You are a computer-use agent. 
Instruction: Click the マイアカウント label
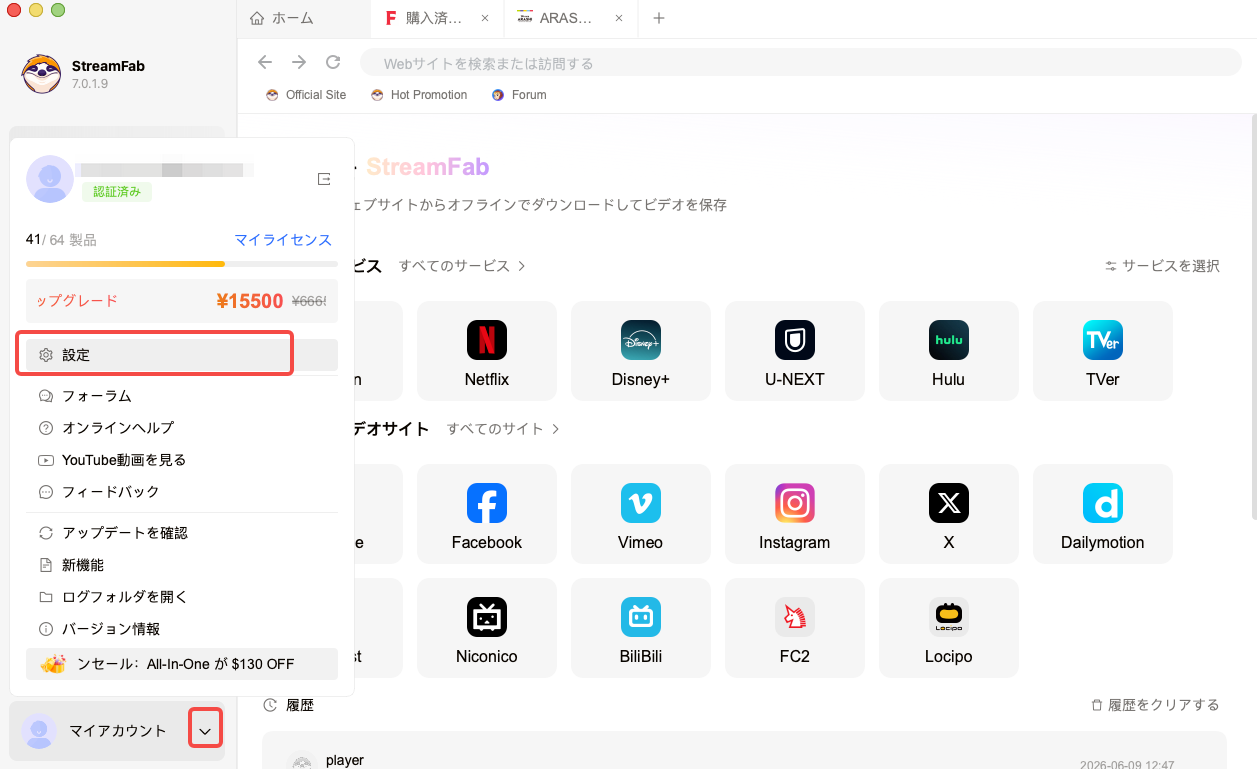[118, 731]
